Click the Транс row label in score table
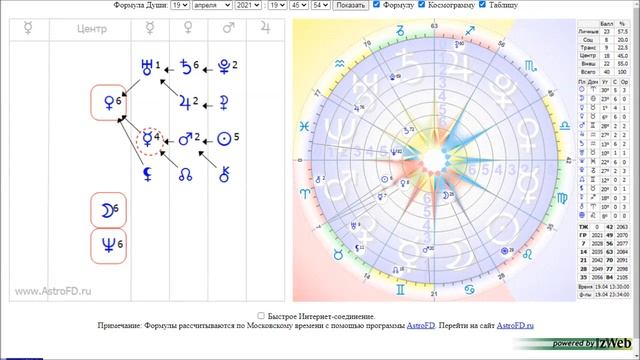 [588, 47]
